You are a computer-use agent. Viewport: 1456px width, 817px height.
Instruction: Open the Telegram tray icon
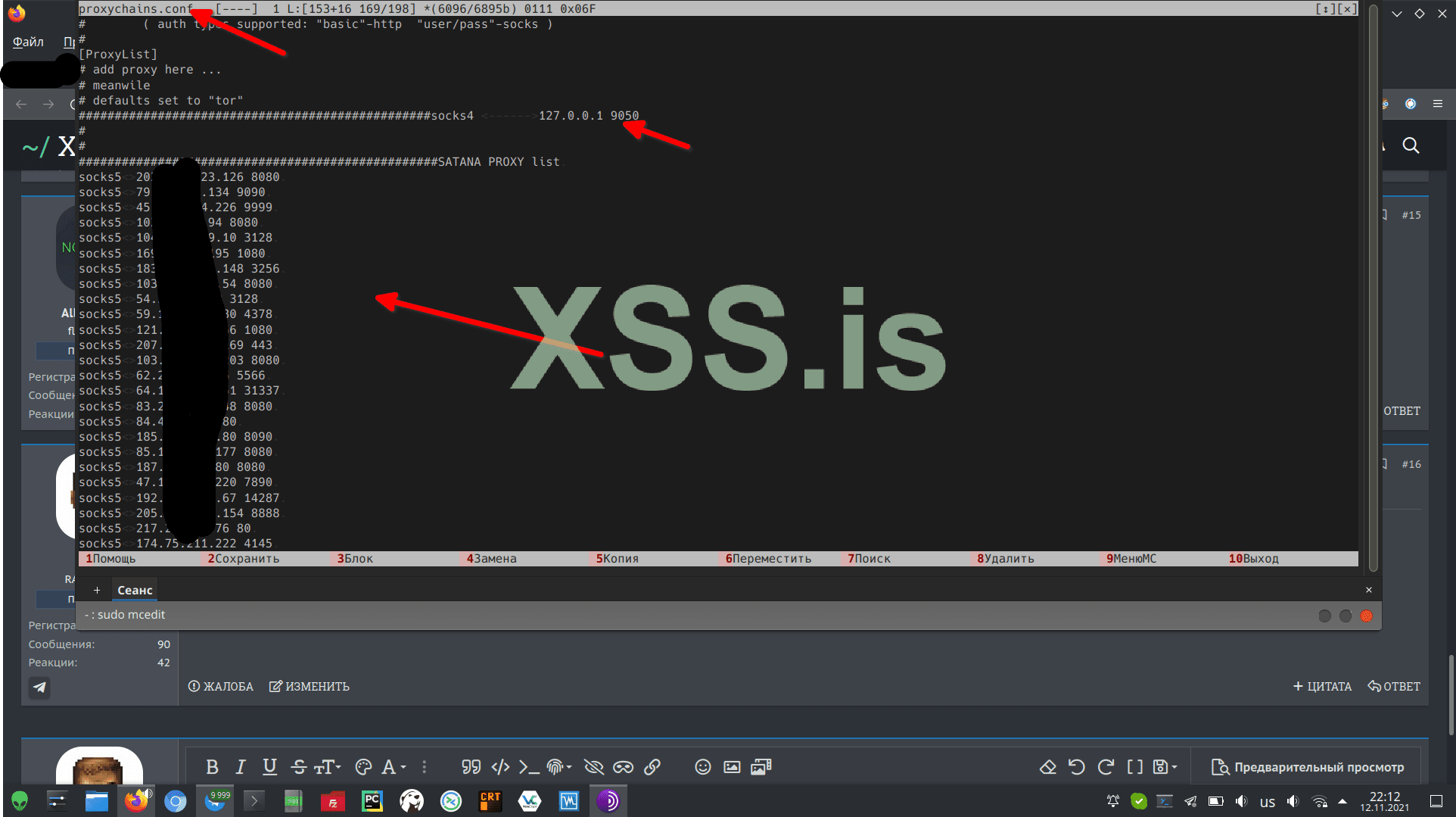point(1190,801)
